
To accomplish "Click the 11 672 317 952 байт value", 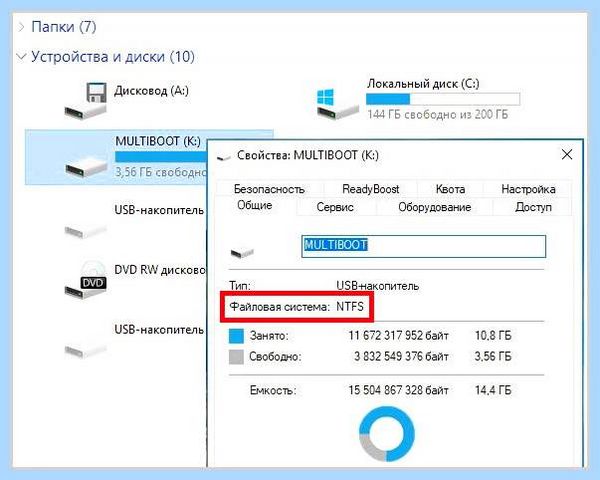I will (398, 336).
